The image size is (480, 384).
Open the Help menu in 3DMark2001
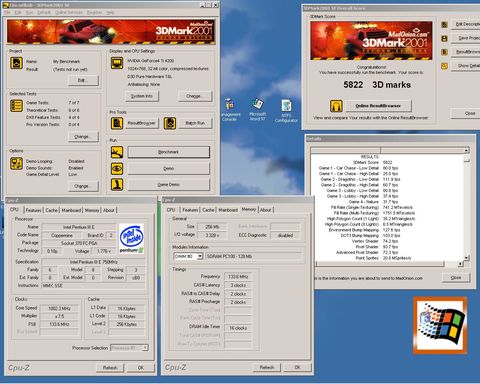110,12
